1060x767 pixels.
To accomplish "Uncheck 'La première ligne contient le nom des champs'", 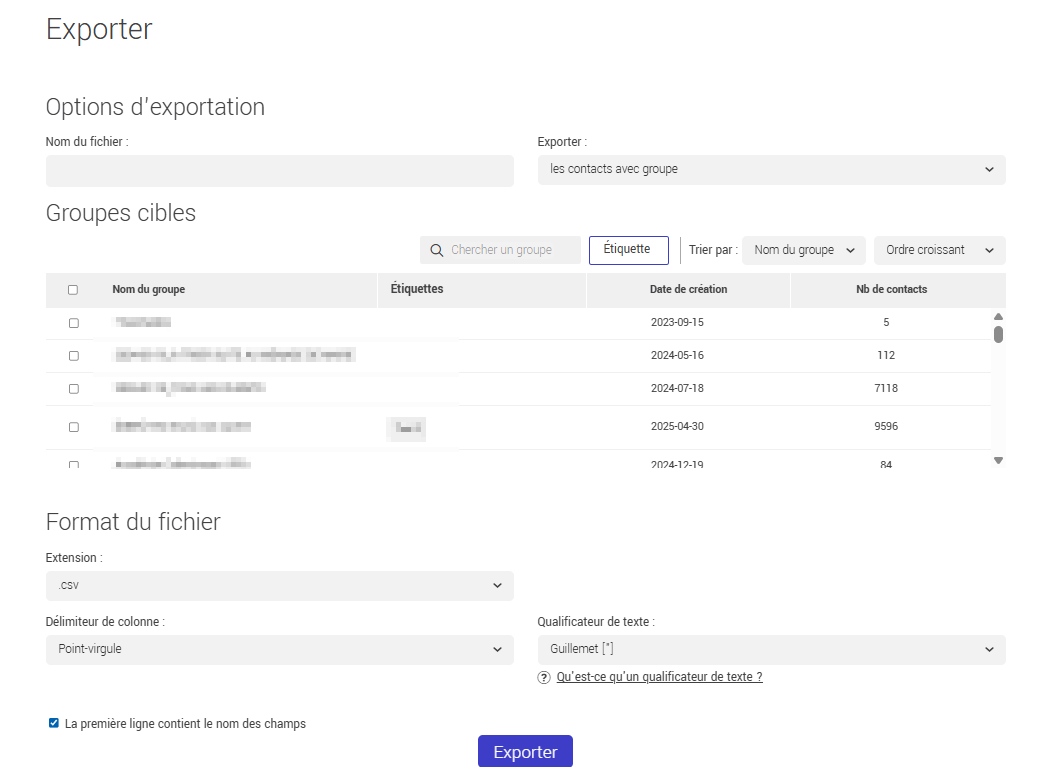I will [x=52, y=723].
